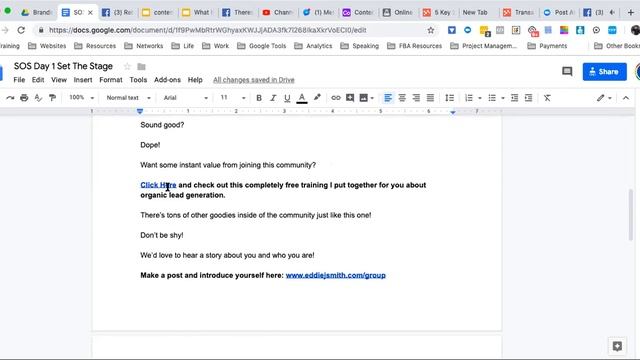Viewport: 640px width, 360px height.
Task: Star the SOS Day 1 document
Action: [x=127, y=67]
